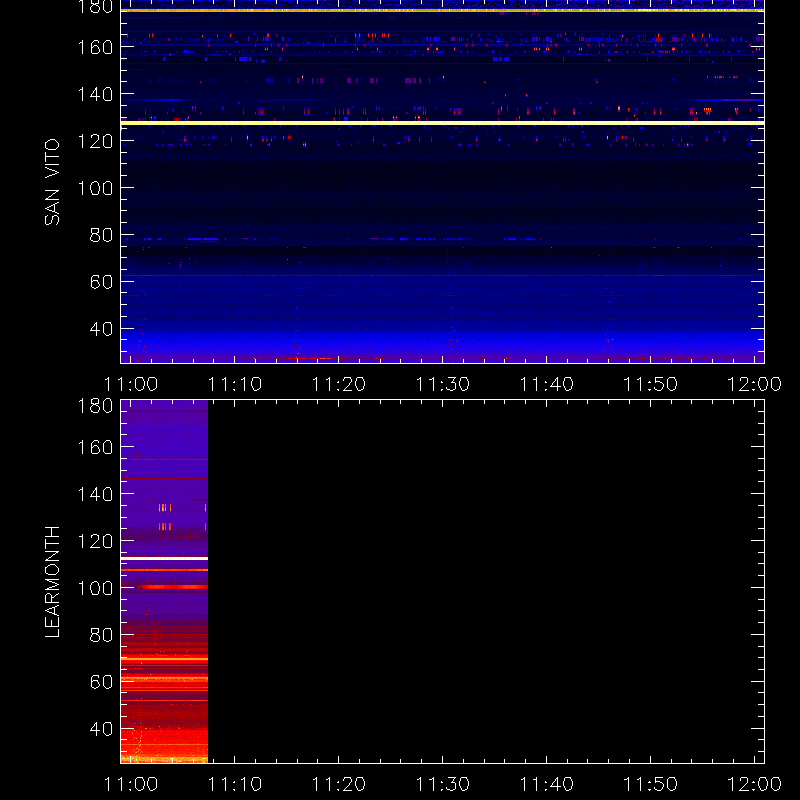Click 11:40 time label under LEARMONTH plot
The height and width of the screenshot is (800, 800).
[546, 784]
